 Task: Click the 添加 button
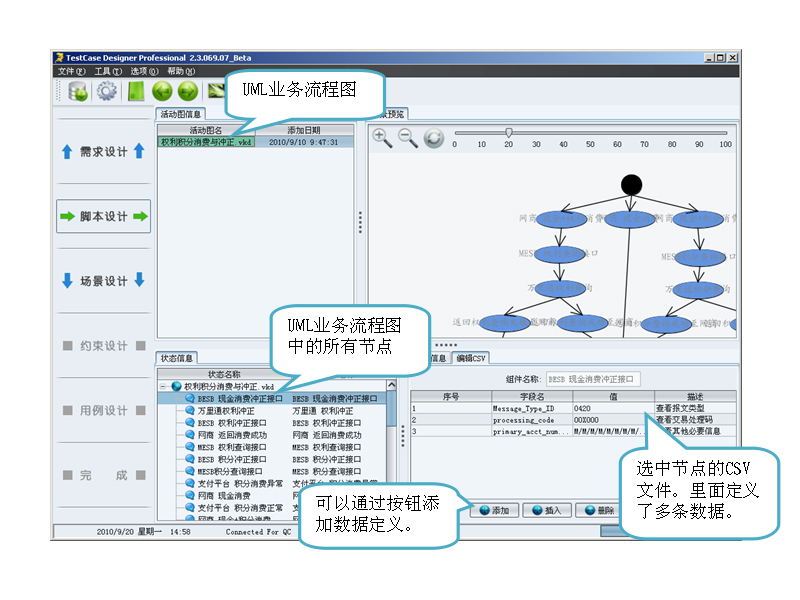coord(493,510)
